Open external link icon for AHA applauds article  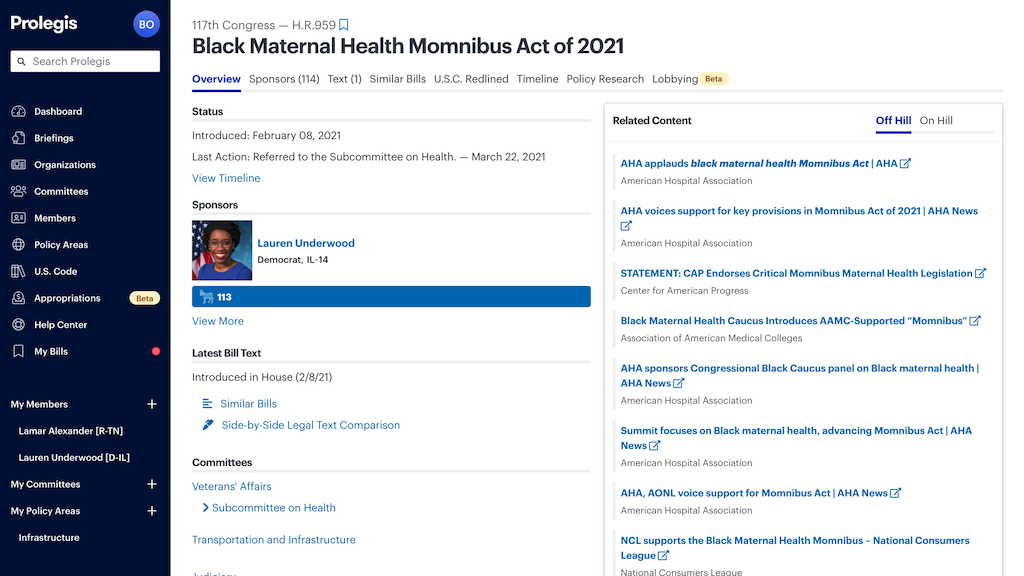tap(905, 164)
